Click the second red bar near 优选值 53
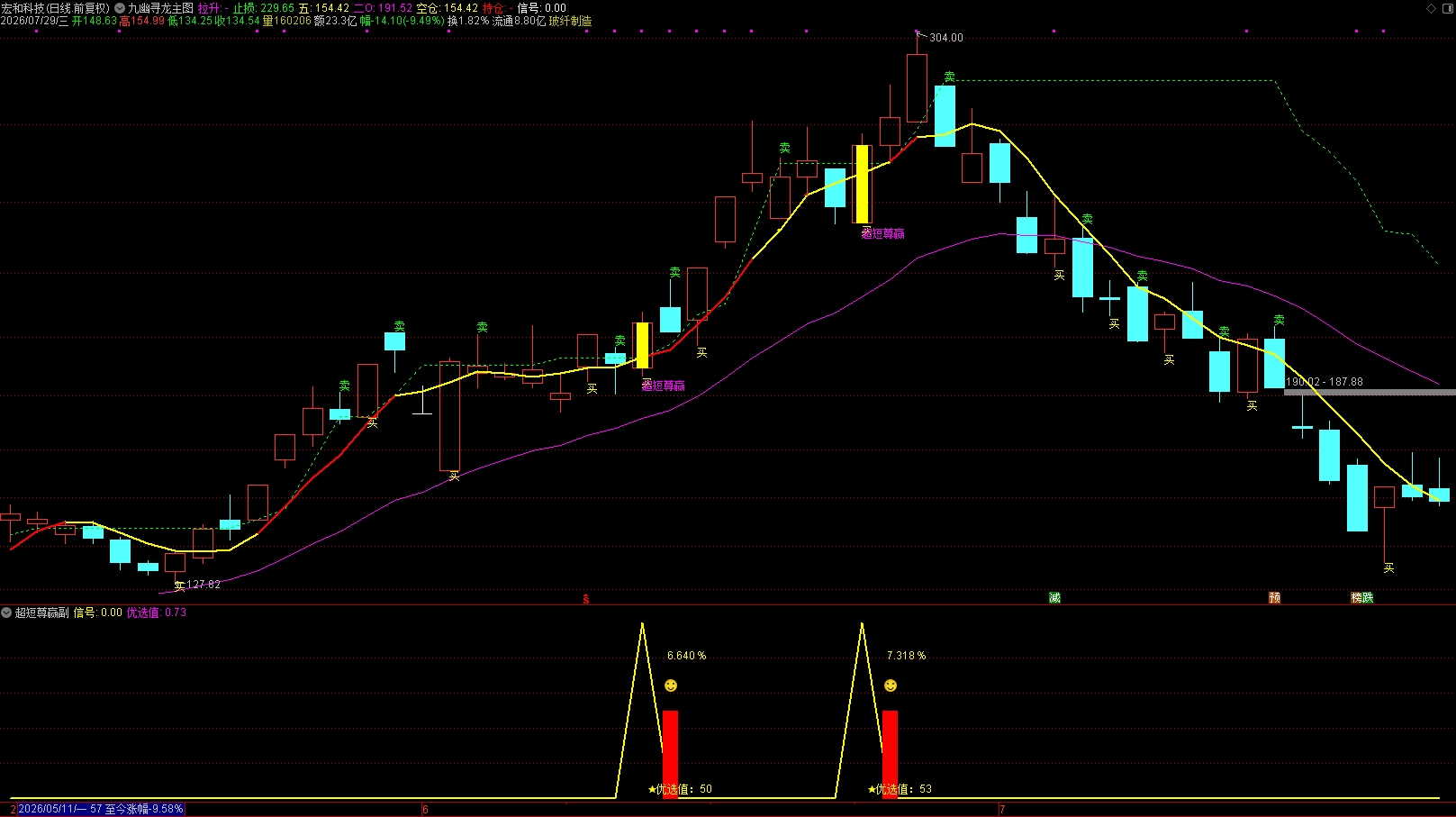 click(x=891, y=754)
